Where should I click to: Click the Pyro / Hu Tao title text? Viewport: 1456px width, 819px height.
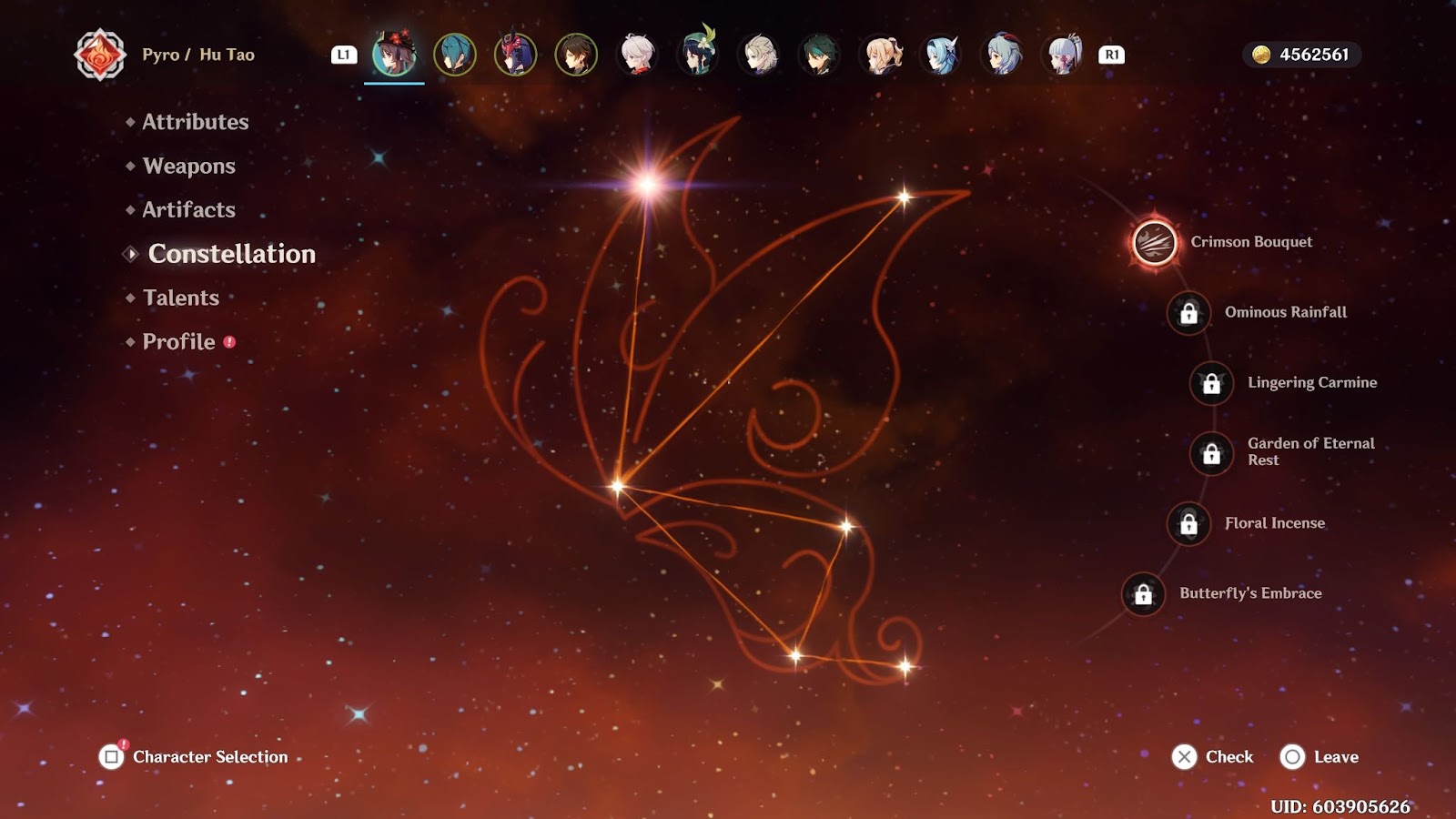198,55
